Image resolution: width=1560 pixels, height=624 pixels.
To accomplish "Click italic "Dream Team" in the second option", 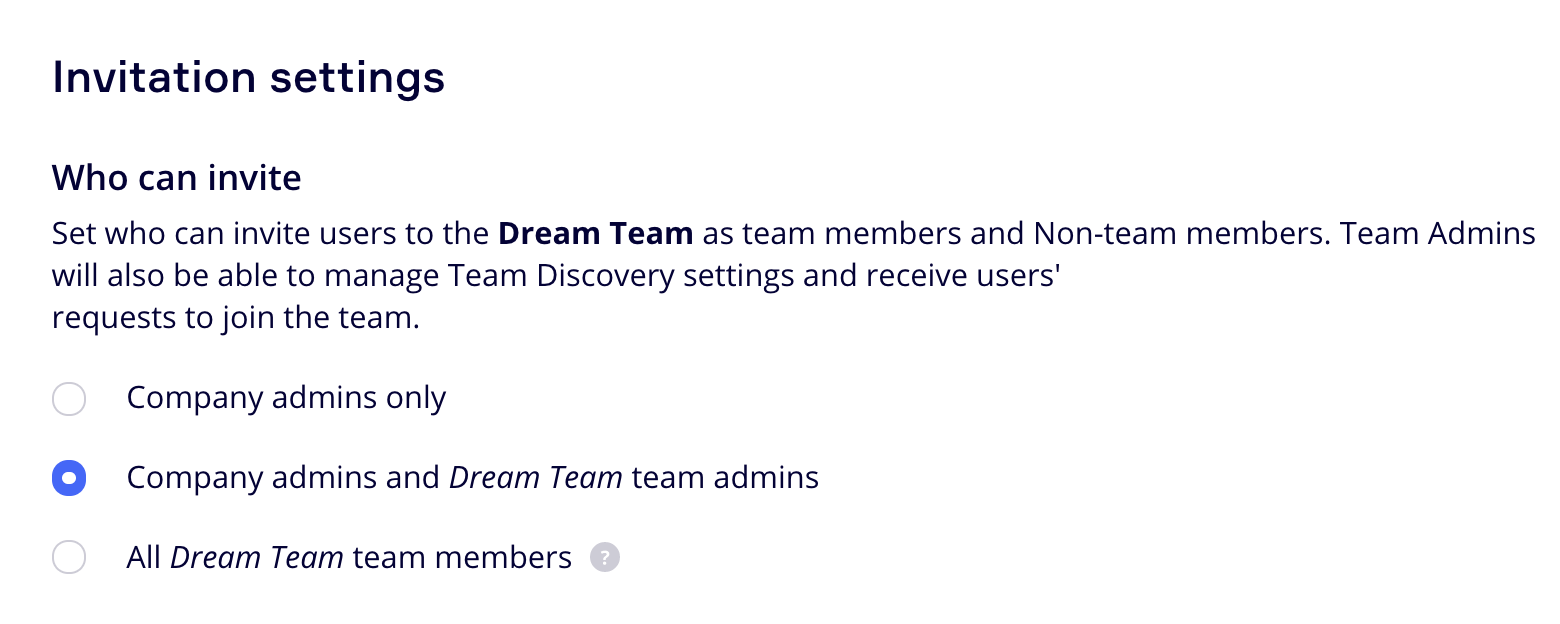I will click(x=536, y=478).
